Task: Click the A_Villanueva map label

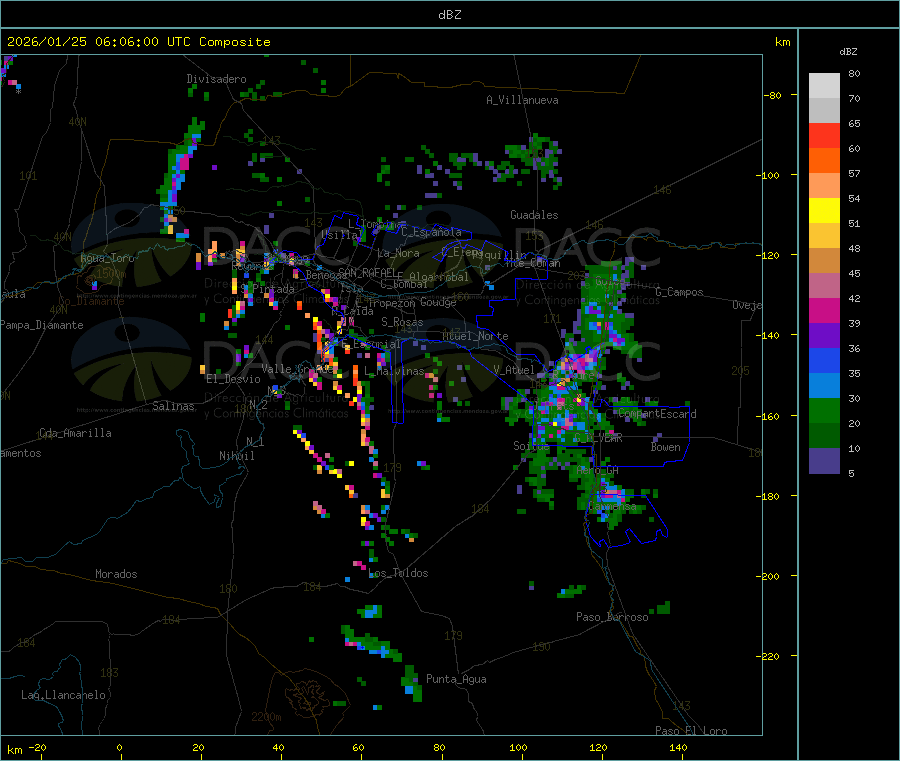Action: [522, 100]
